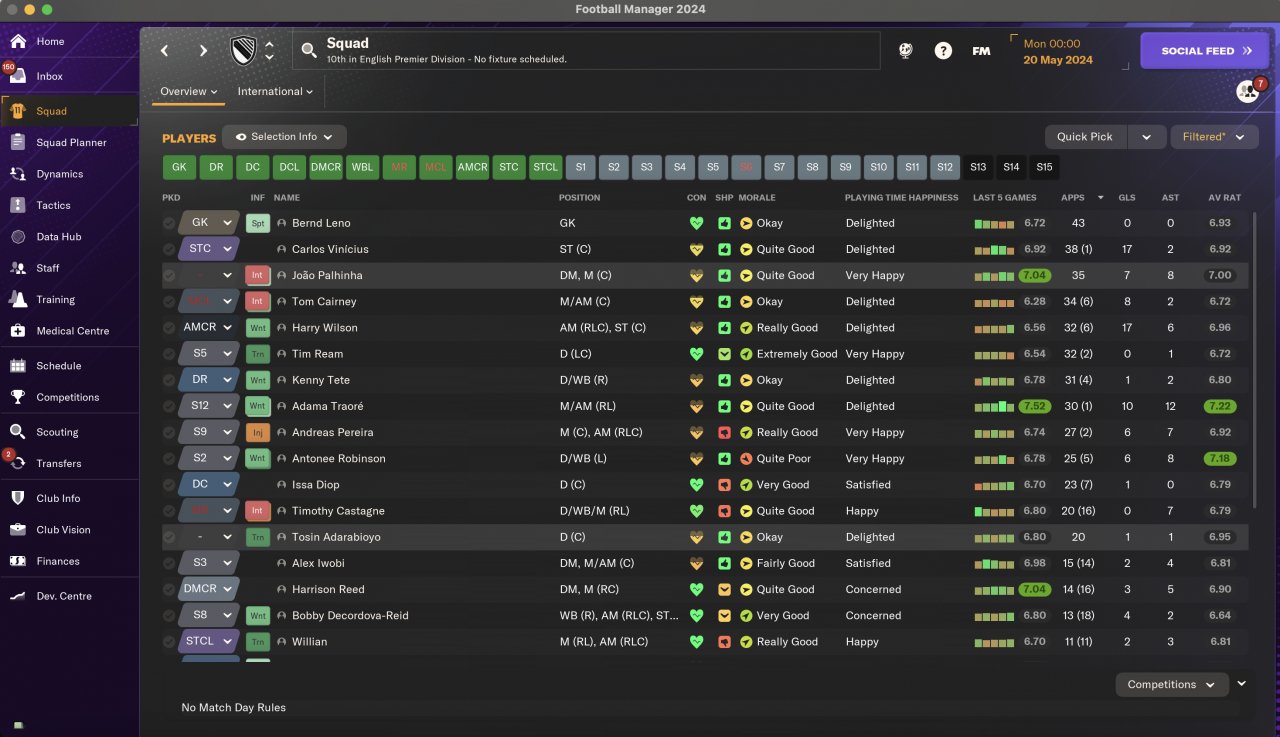Select the WBL position filter
The image size is (1280, 737).
pos(362,167)
